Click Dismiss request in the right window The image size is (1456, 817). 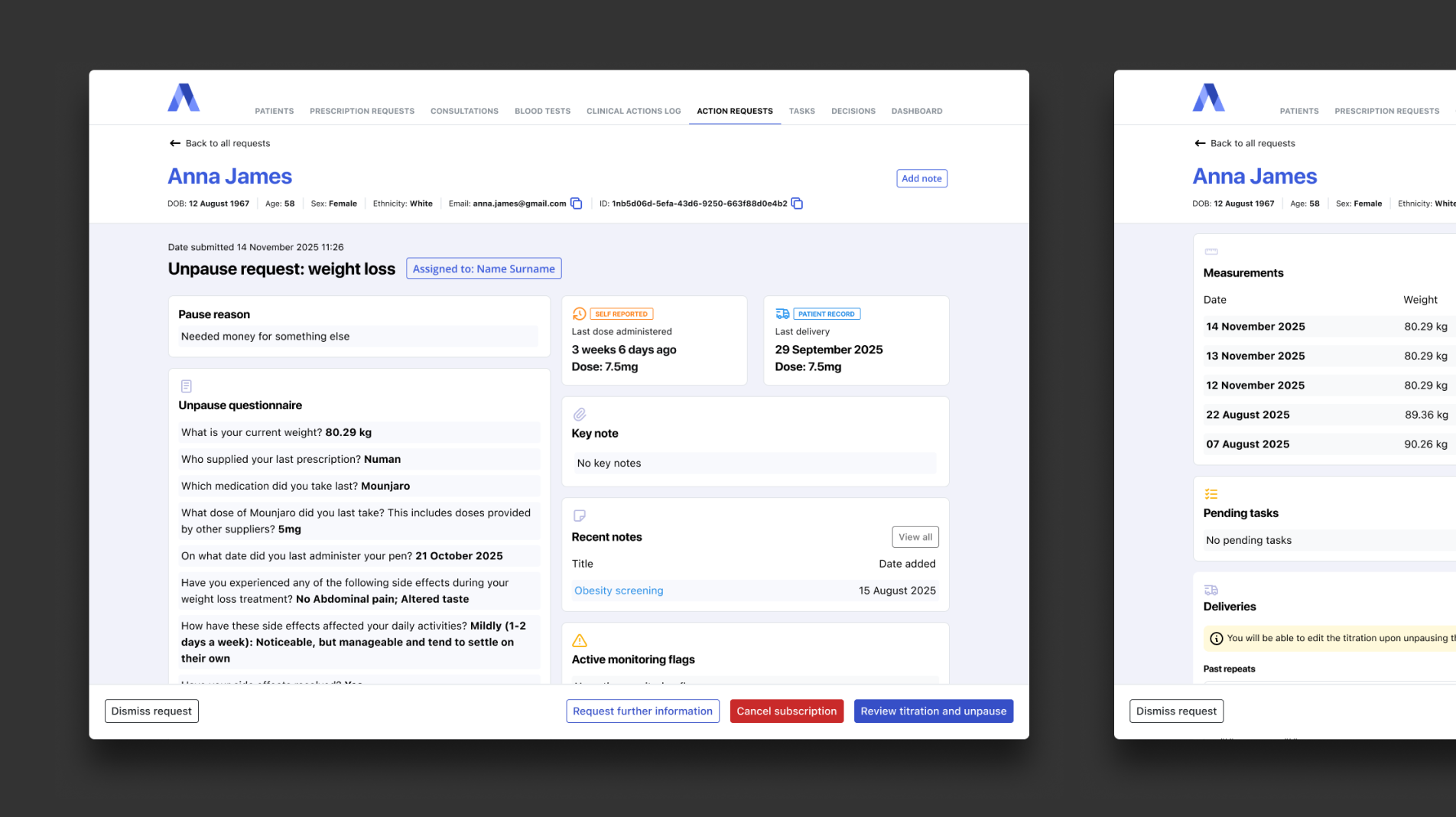coord(1176,711)
